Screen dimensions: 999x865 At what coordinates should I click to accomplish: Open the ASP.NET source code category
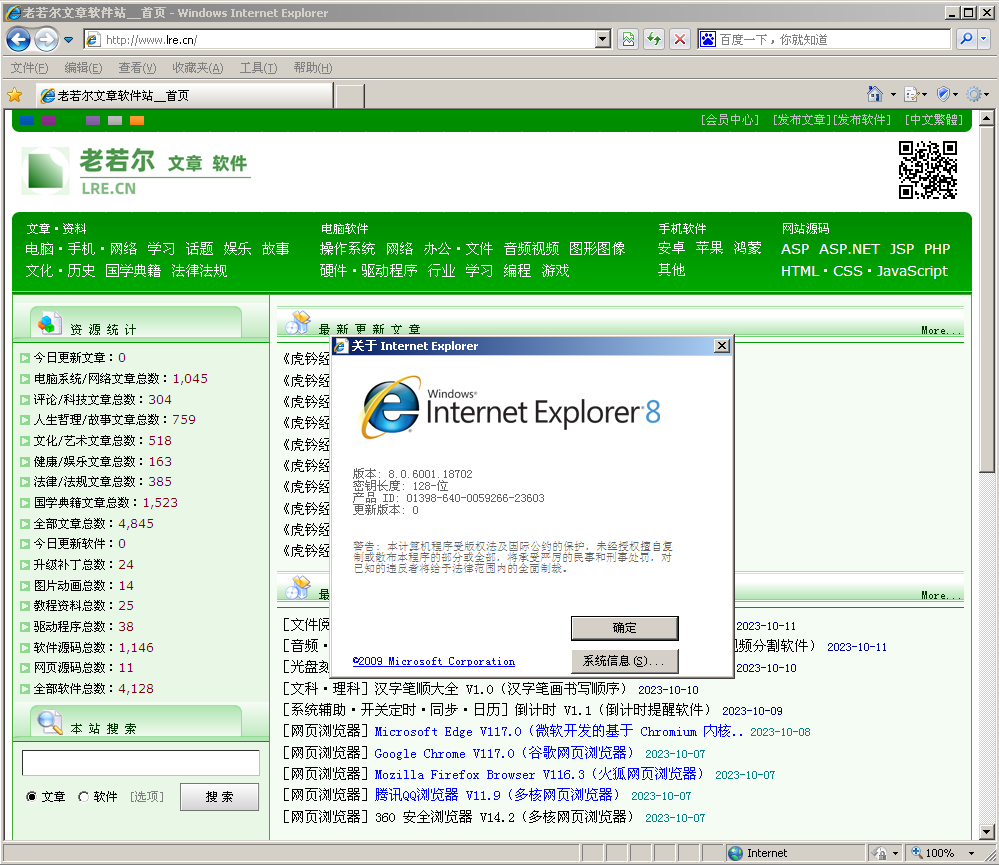[849, 249]
